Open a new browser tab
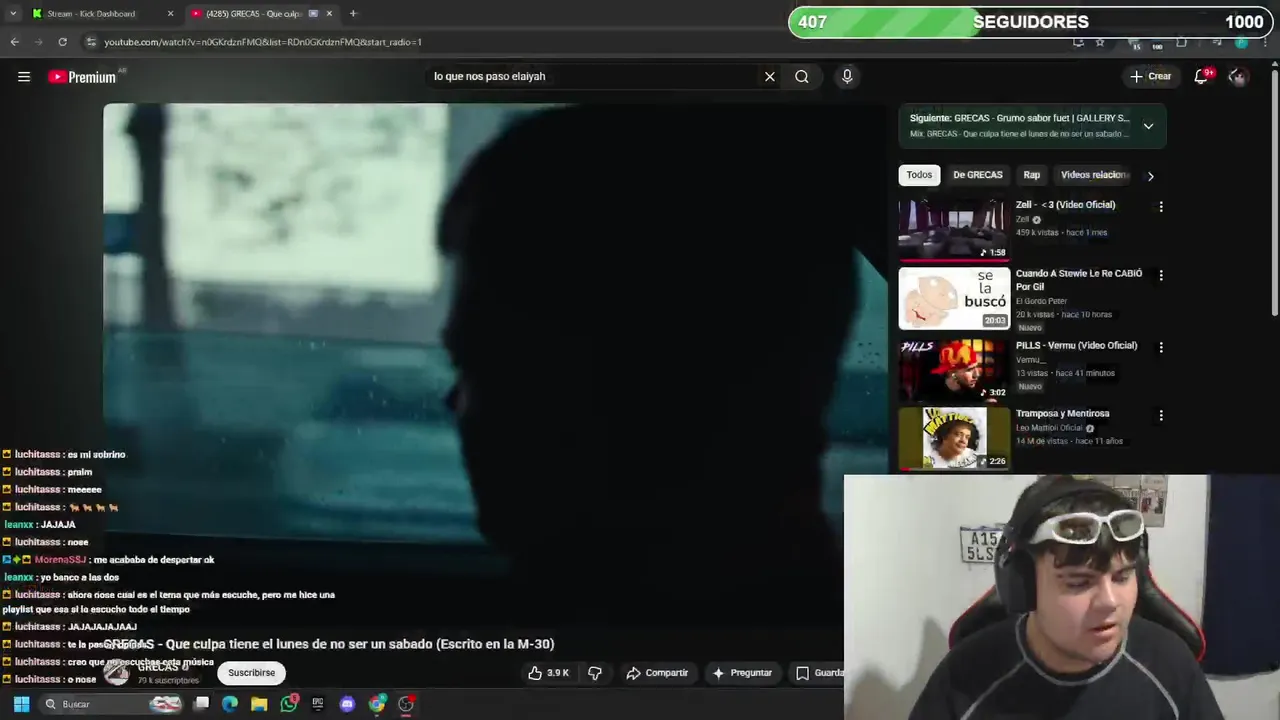The image size is (1280, 720). click(x=353, y=14)
